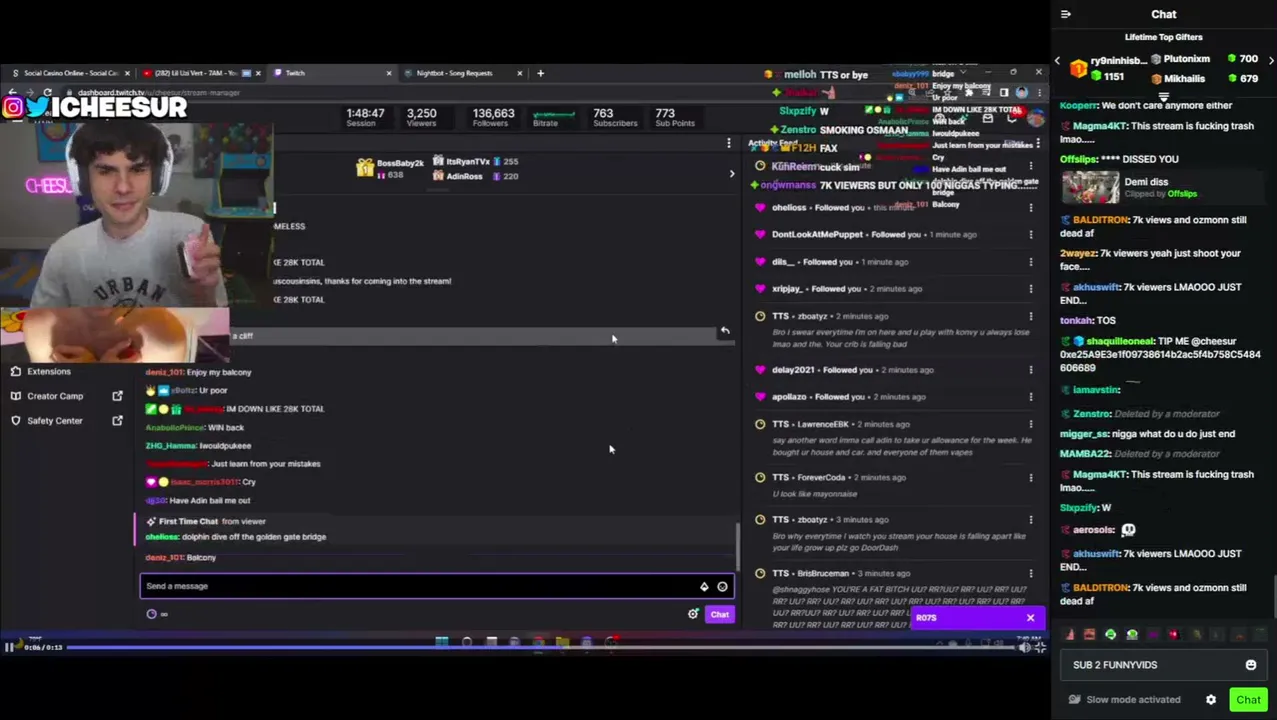Open options for TTS BrisBruceman event
This screenshot has width=1277, height=720.
tap(1031, 574)
